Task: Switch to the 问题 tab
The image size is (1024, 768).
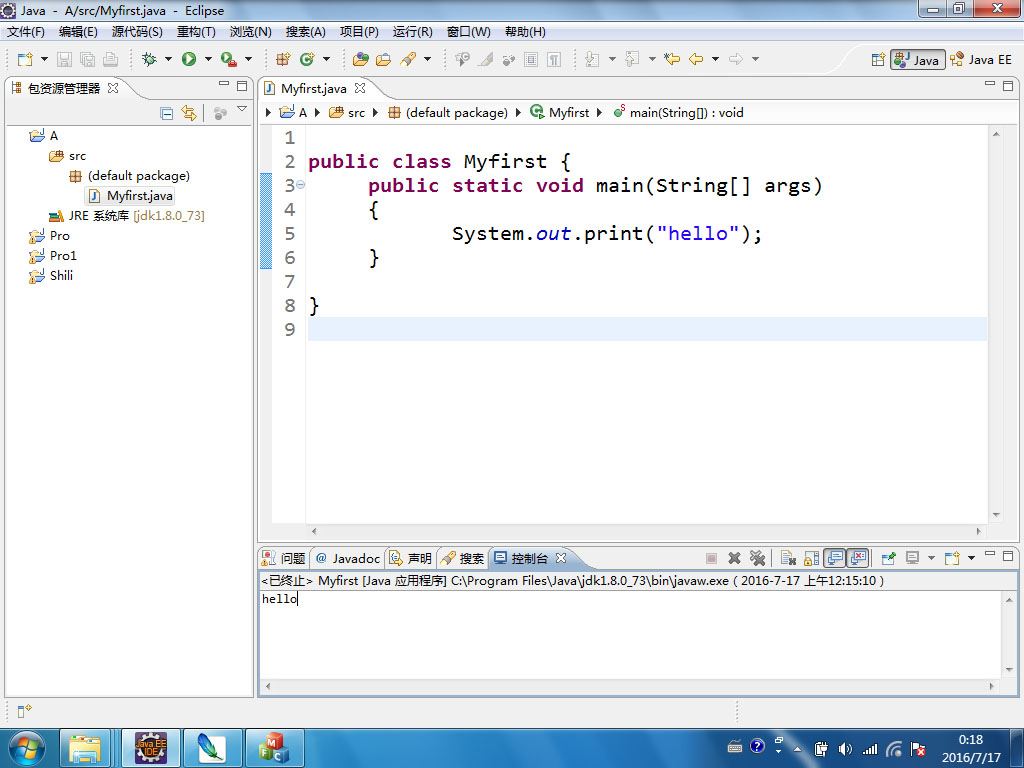Action: point(285,558)
